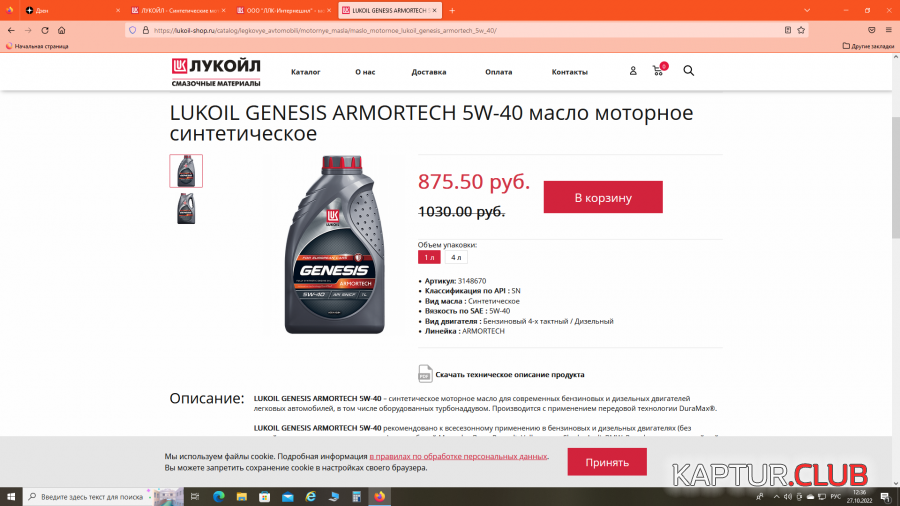Screen dimensions: 900x506
Task: Add product with В корзину button
Action: click(603, 197)
